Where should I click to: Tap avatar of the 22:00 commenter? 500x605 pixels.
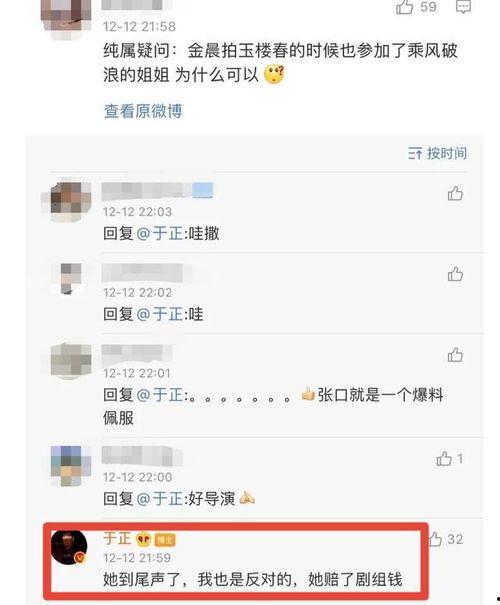[71, 466]
